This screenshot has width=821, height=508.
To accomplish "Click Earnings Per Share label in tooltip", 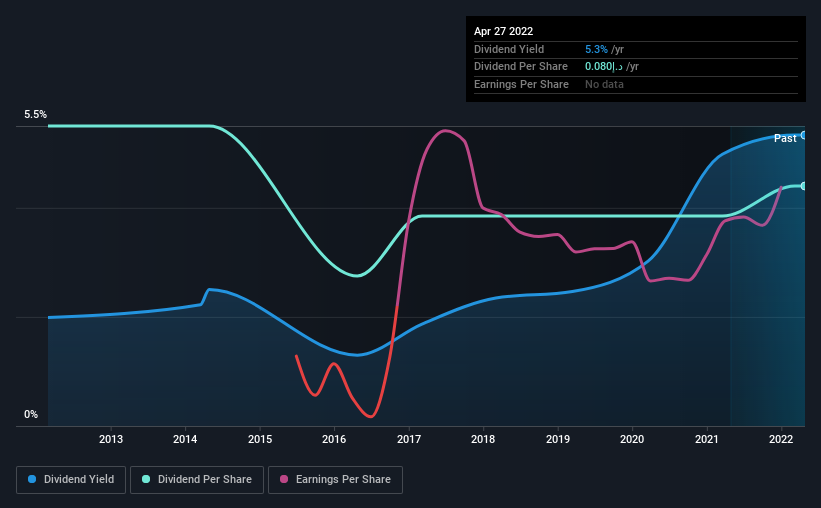I will point(521,84).
